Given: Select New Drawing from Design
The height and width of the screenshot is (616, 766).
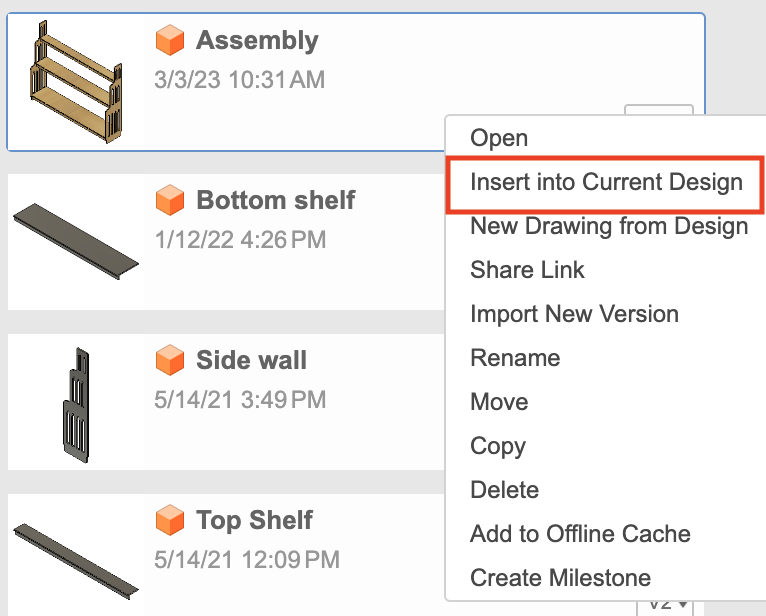Looking at the screenshot, I should 609,226.
